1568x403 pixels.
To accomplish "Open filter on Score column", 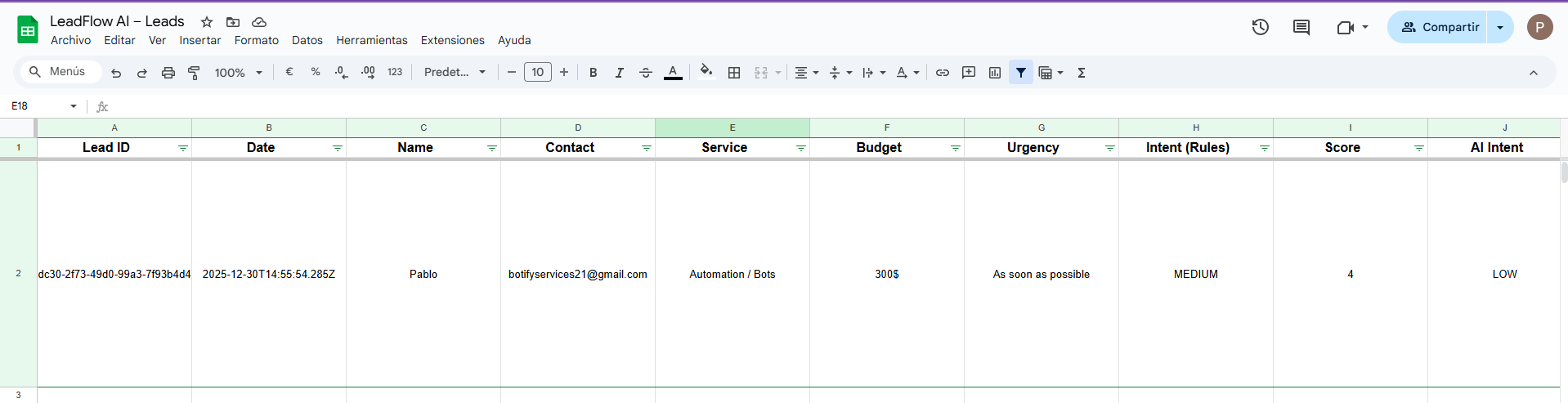I will point(1419,148).
